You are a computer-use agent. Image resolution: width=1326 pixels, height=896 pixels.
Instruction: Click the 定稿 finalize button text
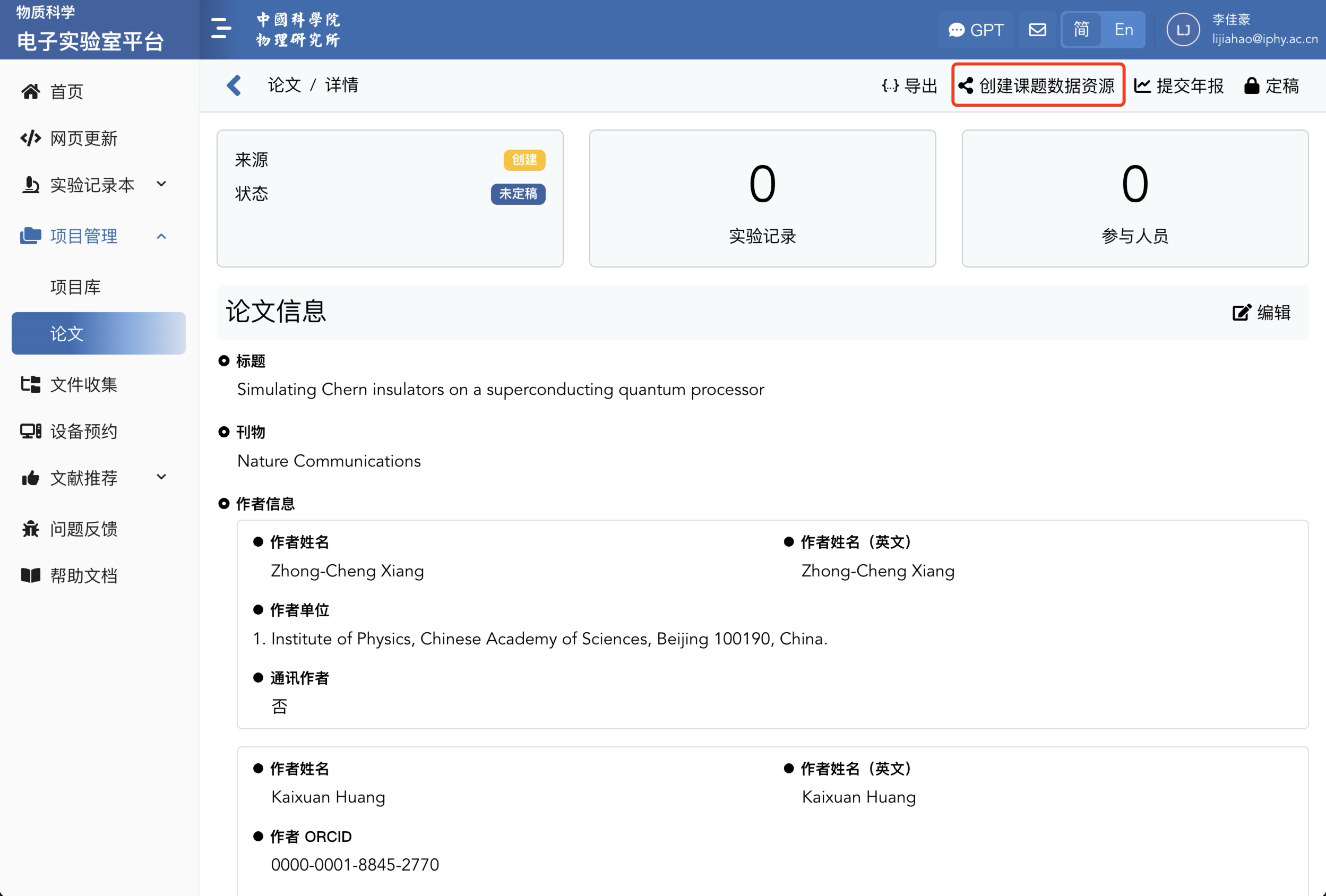click(1282, 86)
